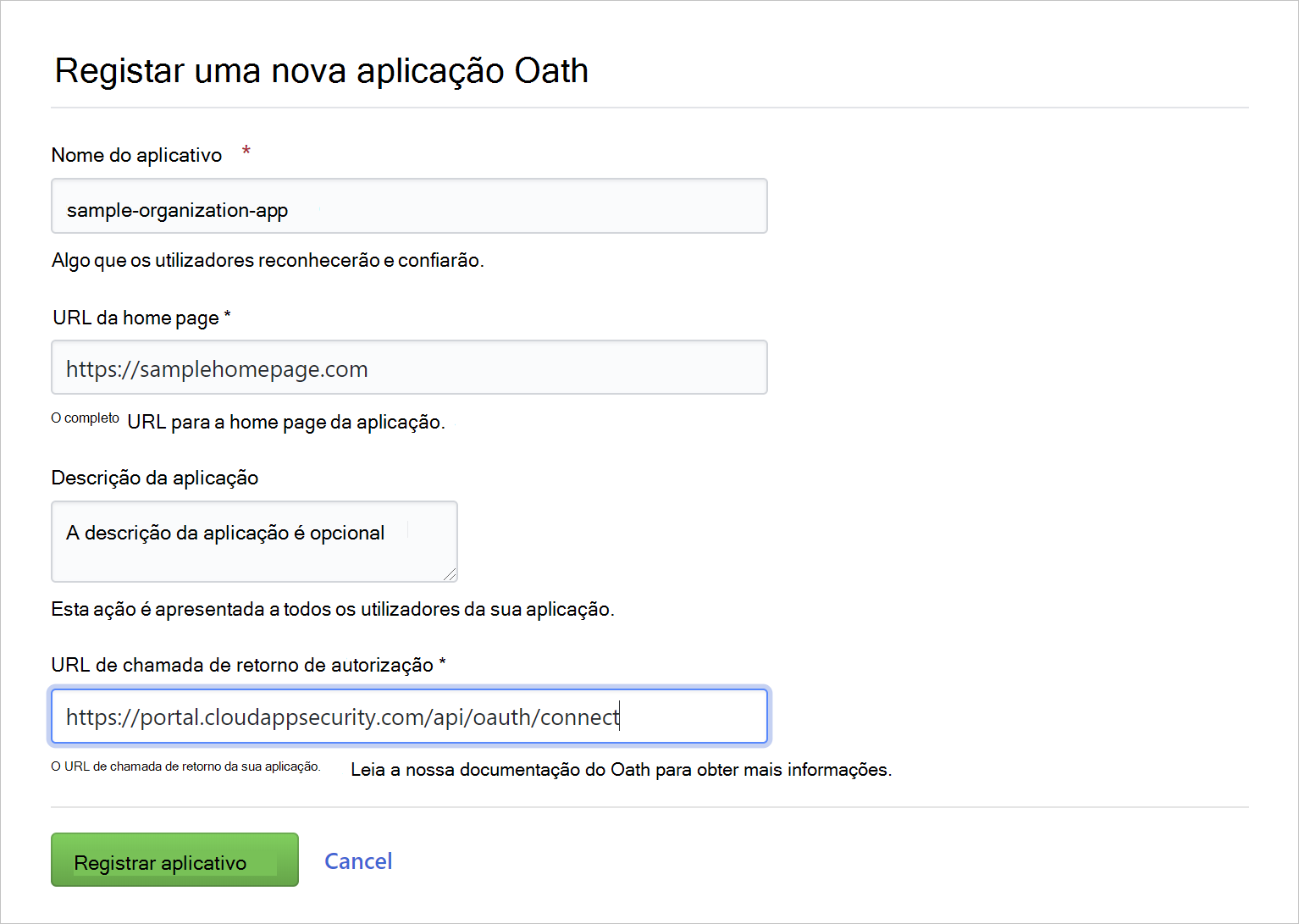Click the application description text area

(253, 541)
